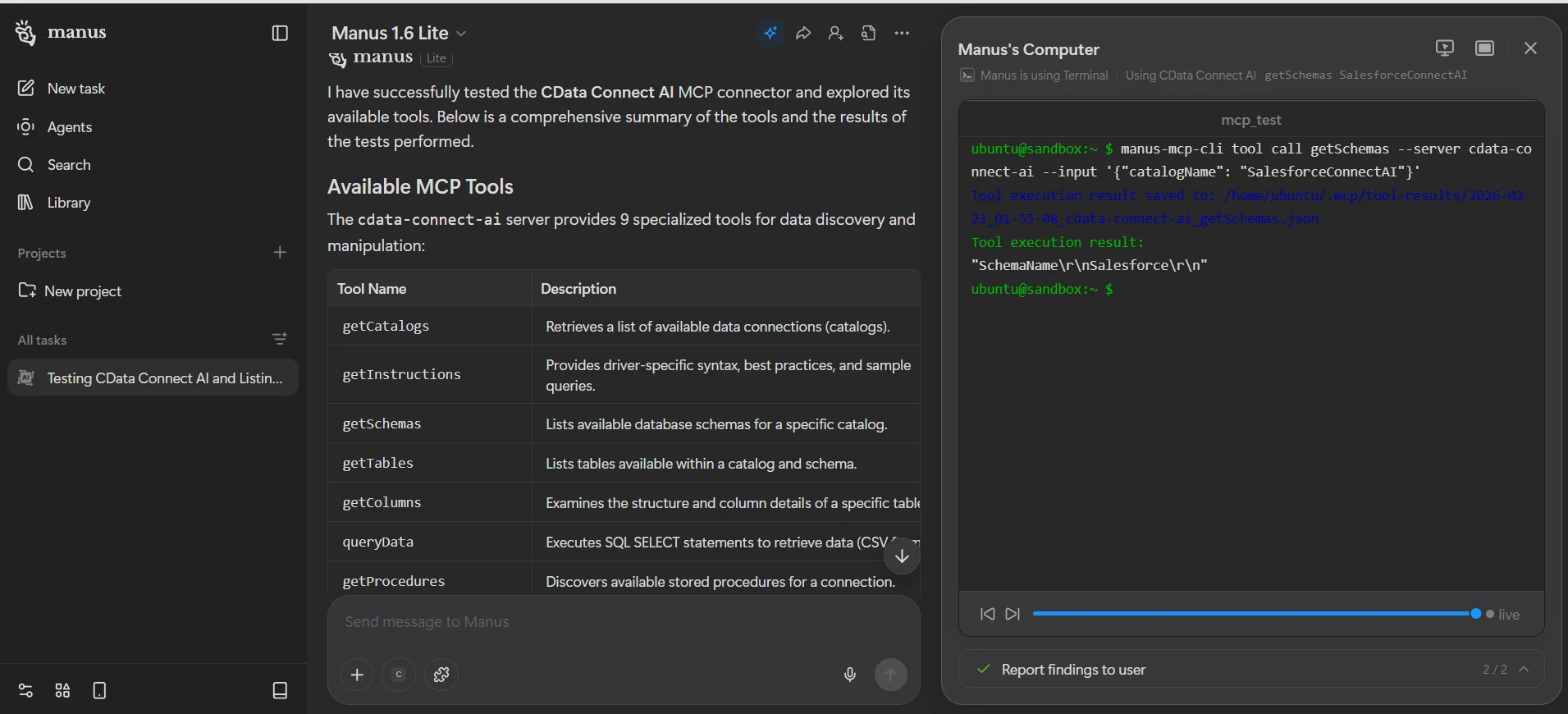Open the All tasks filter options

tap(280, 339)
